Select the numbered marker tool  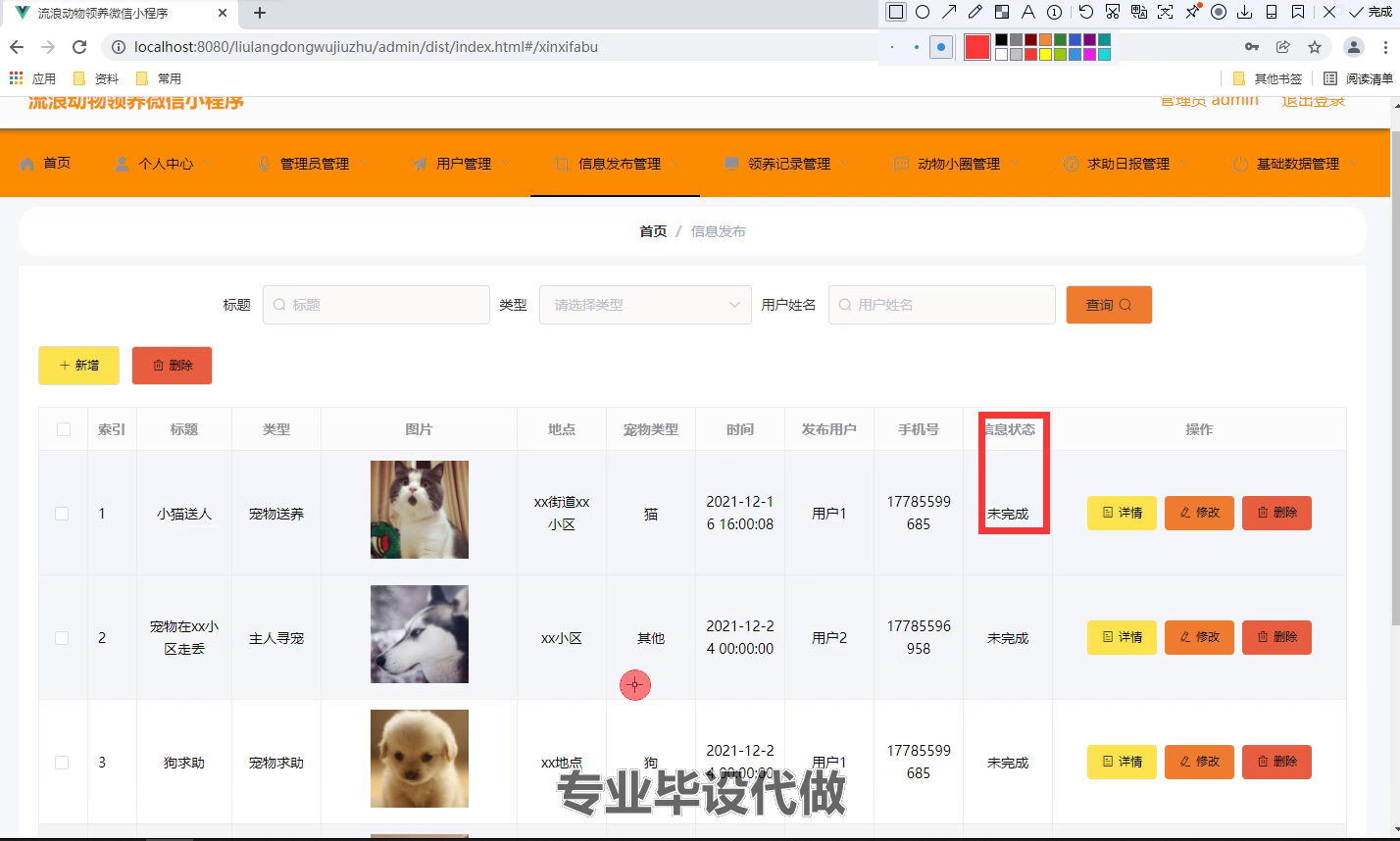coord(1054,12)
